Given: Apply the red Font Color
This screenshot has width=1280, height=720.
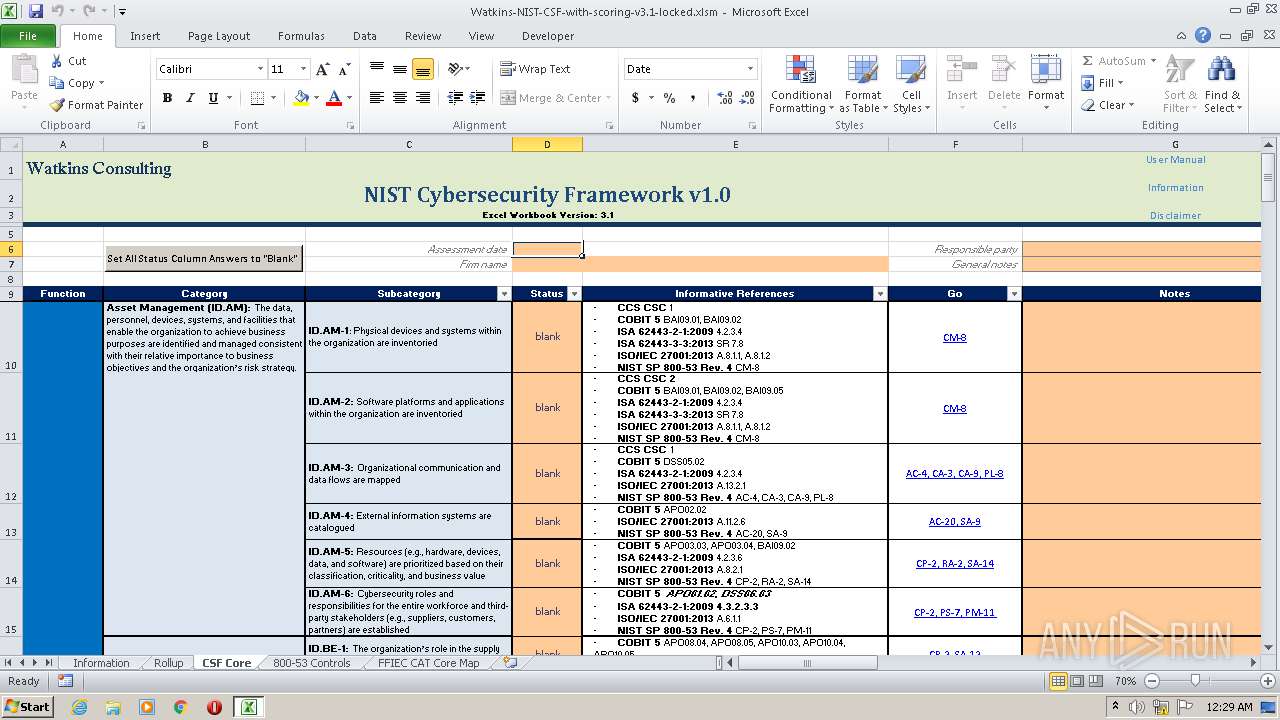Looking at the screenshot, I should tap(333, 98).
